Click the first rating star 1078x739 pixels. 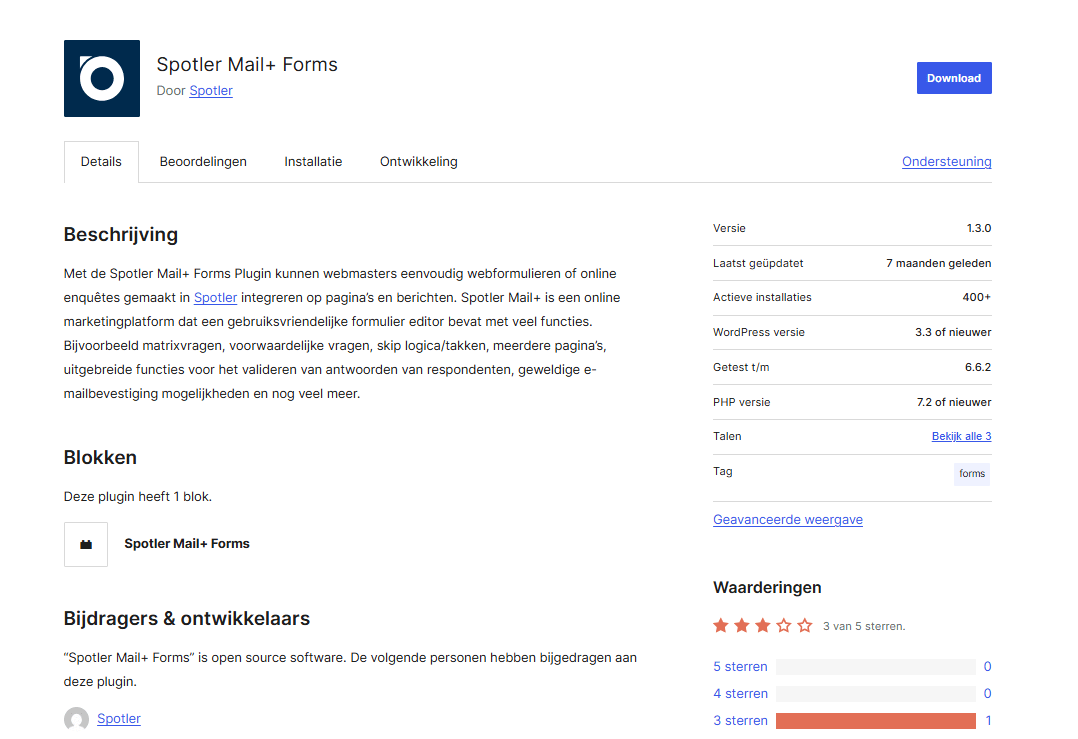click(720, 626)
